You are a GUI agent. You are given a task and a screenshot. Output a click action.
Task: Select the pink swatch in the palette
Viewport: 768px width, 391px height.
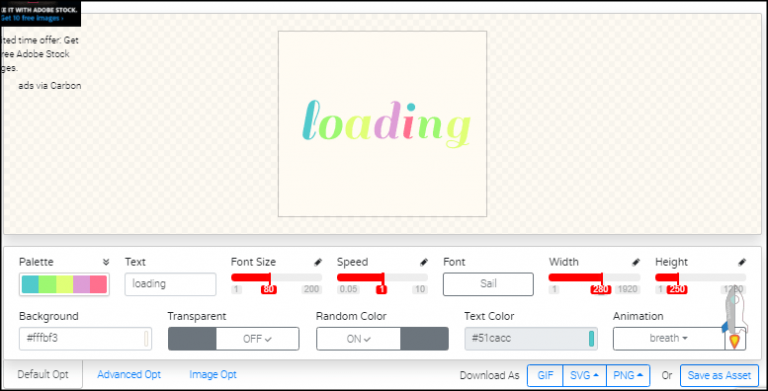[x=98, y=284]
